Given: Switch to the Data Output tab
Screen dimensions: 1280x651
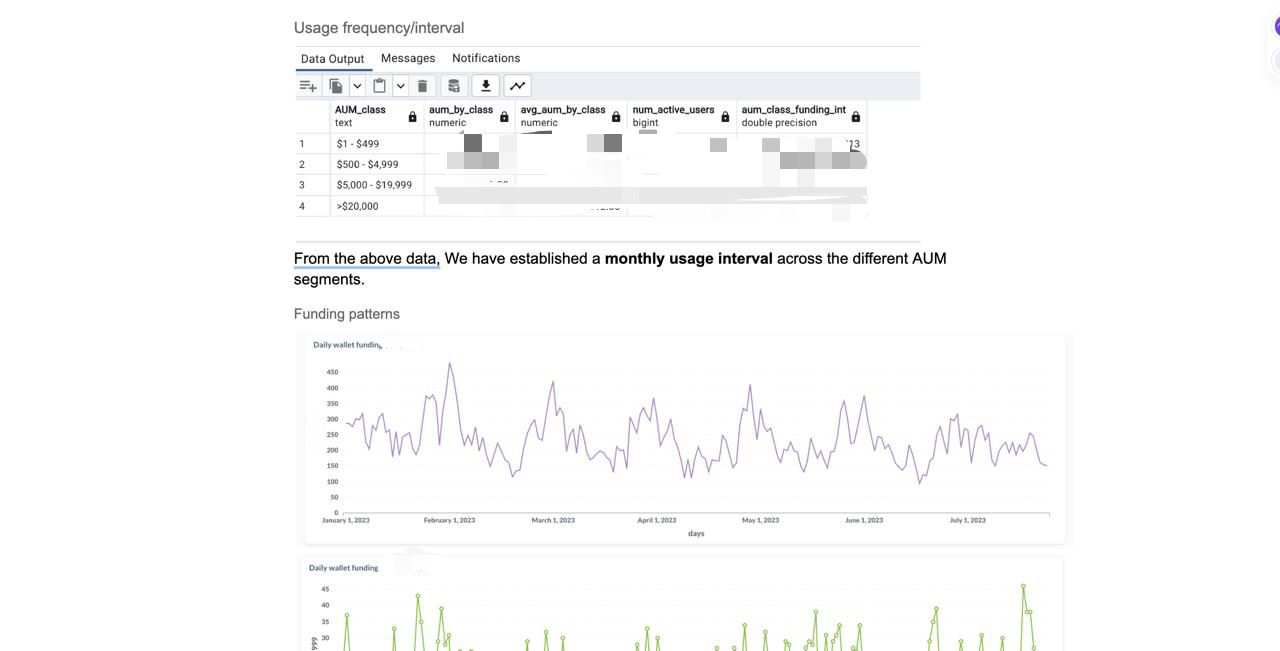Looking at the screenshot, I should [333, 59].
